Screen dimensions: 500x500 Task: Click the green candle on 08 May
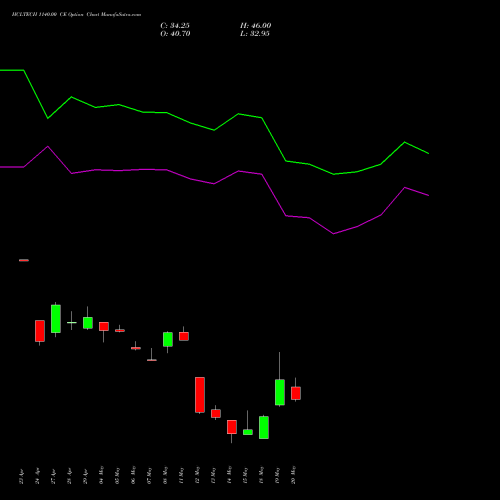point(168,339)
